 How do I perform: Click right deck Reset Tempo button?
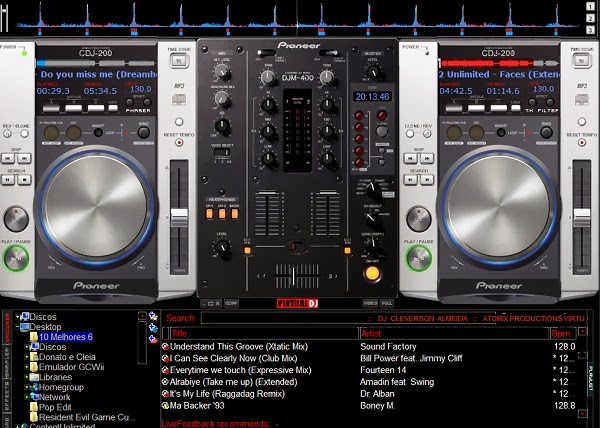coord(582,142)
